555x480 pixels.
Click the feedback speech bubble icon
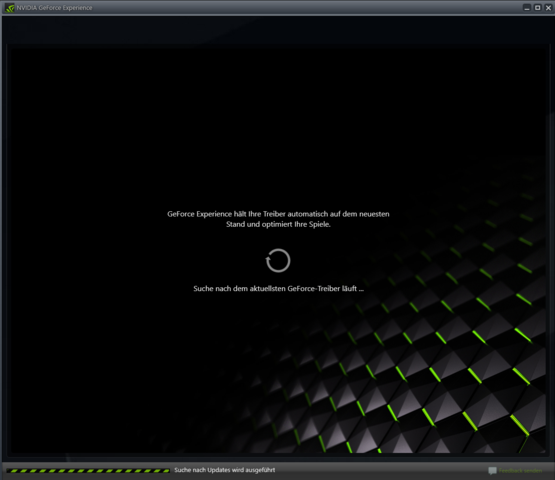pyautogui.click(x=492, y=470)
